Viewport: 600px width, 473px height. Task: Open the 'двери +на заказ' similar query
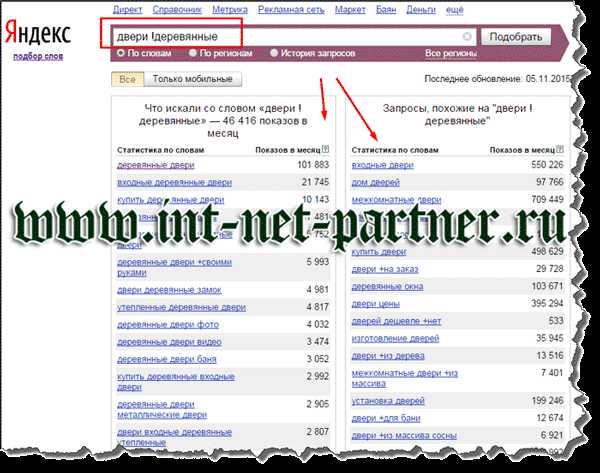click(x=385, y=269)
